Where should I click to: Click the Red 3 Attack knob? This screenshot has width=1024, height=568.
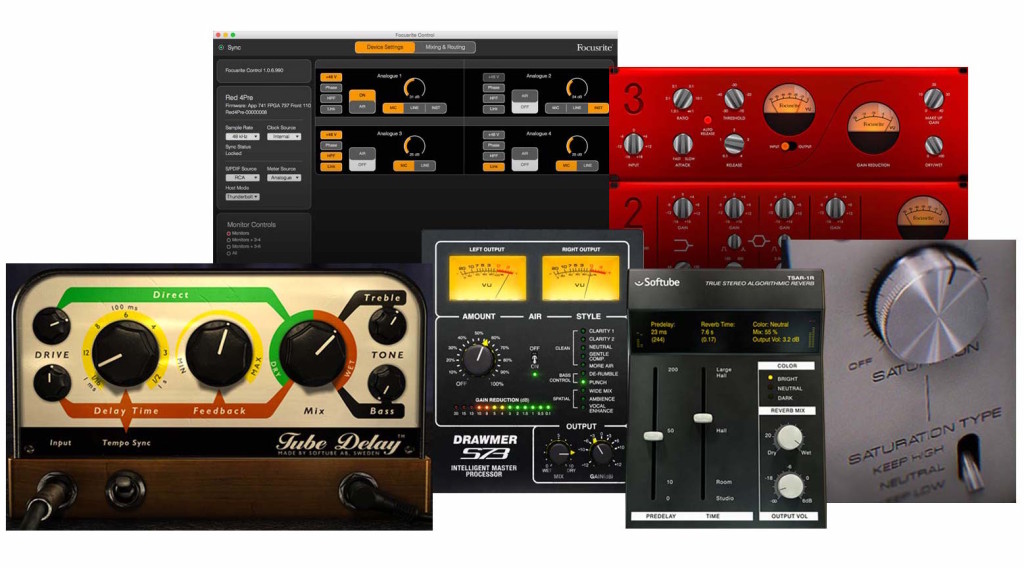(682, 144)
